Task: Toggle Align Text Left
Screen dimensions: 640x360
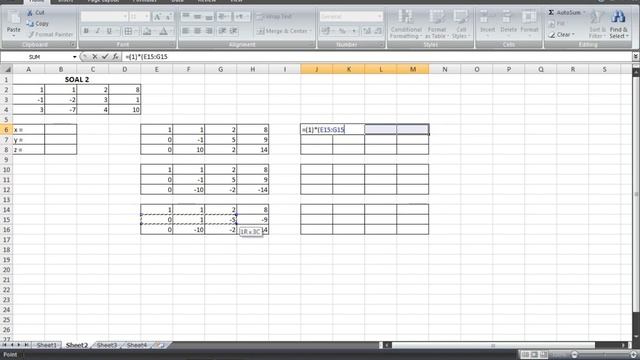Action: pyautogui.click(x=186, y=31)
